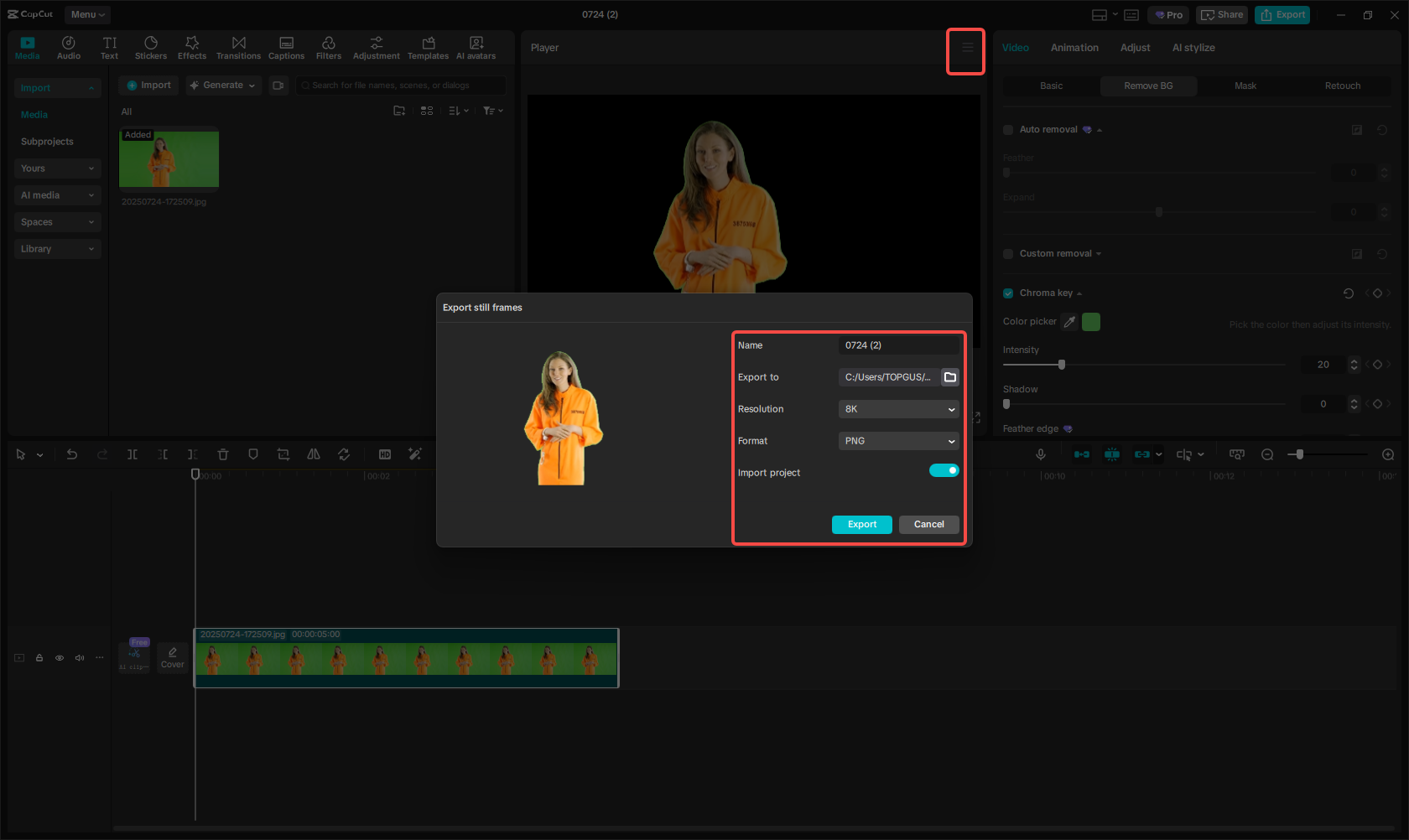
Task: Click the Record voiceover microphone icon
Action: point(1040,454)
